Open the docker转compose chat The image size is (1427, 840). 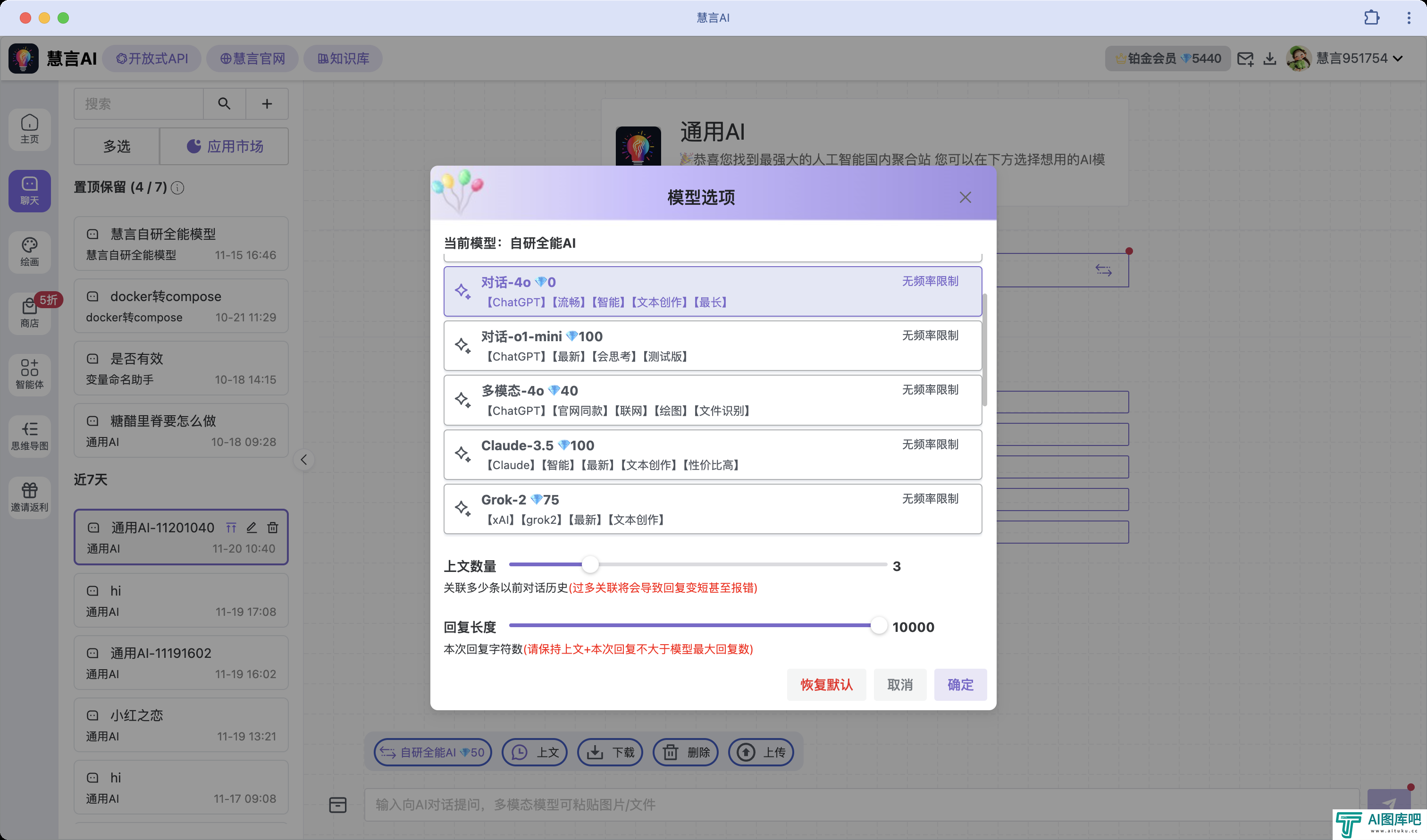[x=181, y=306]
